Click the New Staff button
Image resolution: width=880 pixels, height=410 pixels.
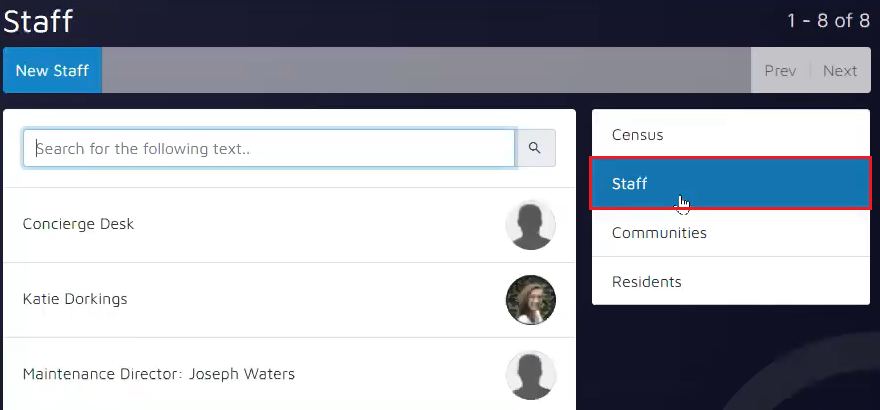coord(52,70)
